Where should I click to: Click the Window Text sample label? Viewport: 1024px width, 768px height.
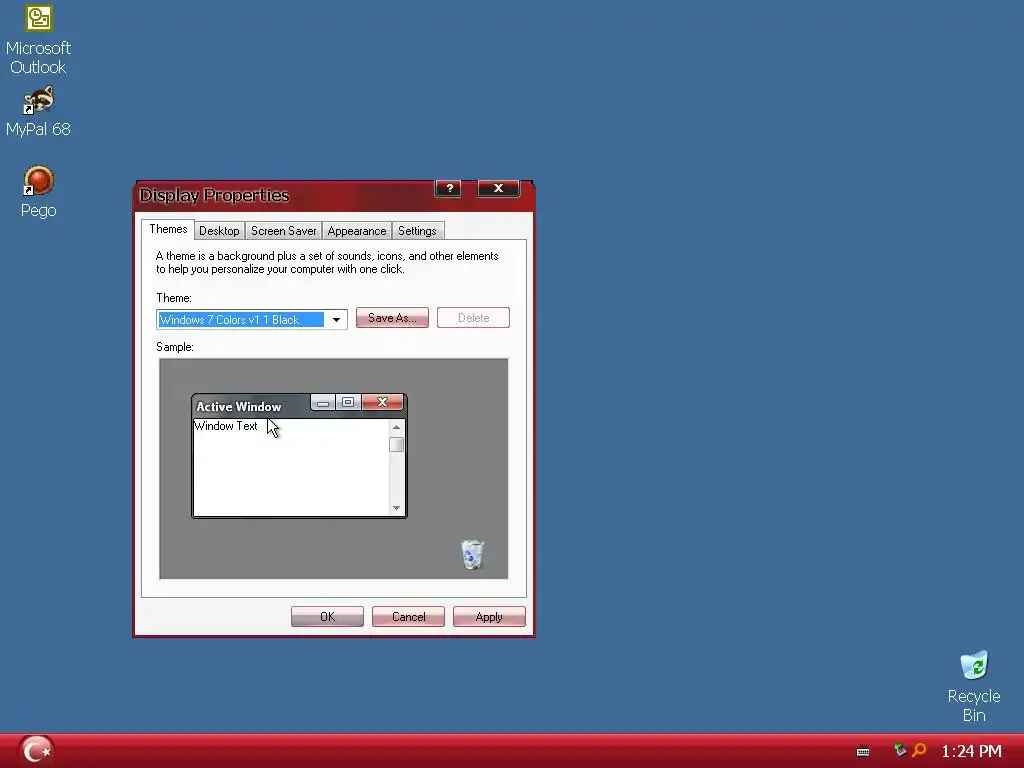(226, 426)
